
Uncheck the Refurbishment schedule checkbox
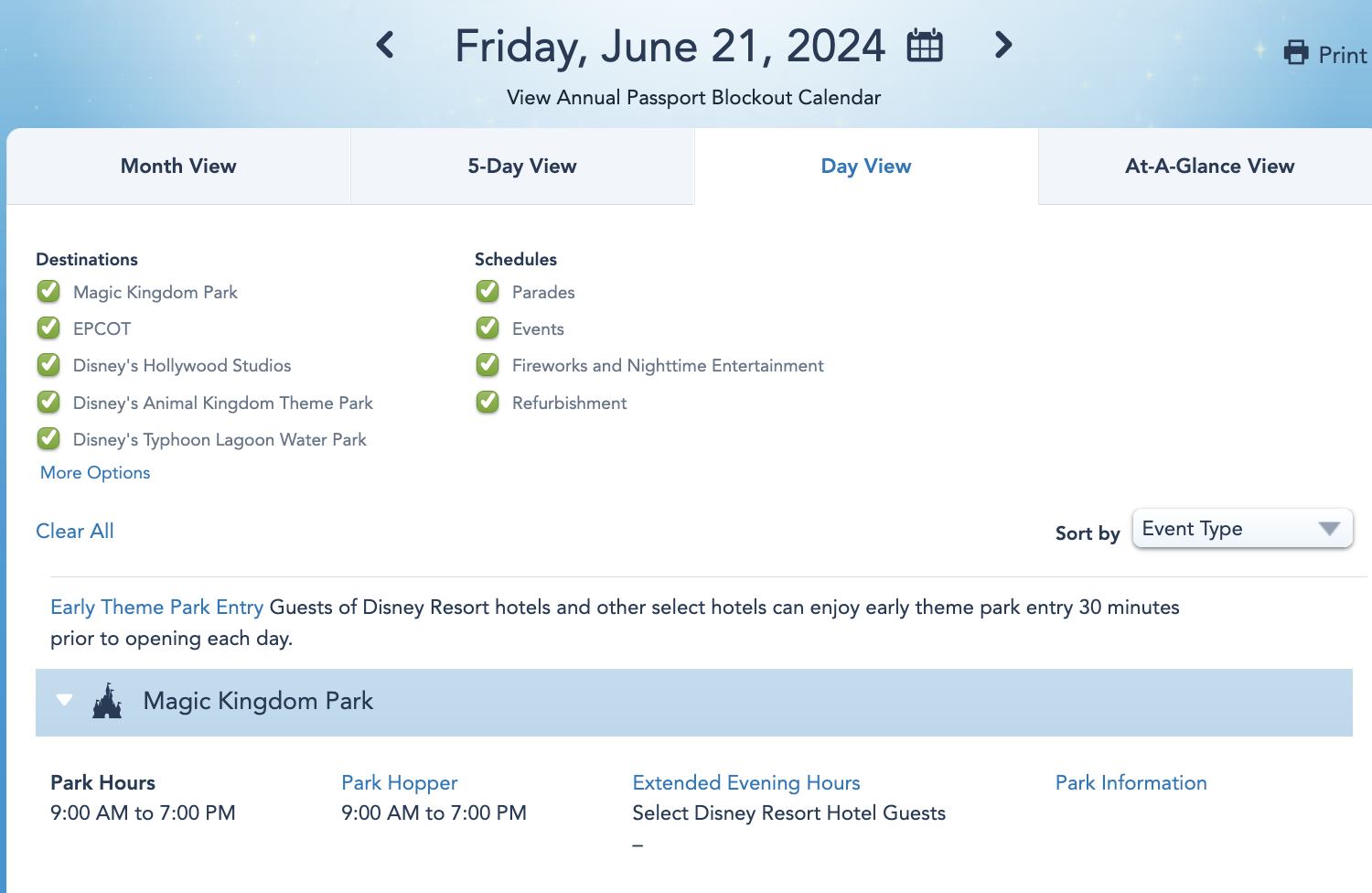tap(488, 403)
